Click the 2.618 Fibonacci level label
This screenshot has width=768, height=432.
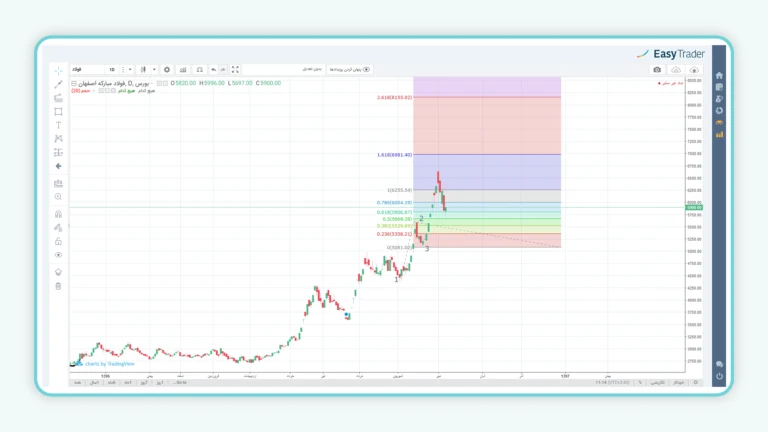[394, 97]
